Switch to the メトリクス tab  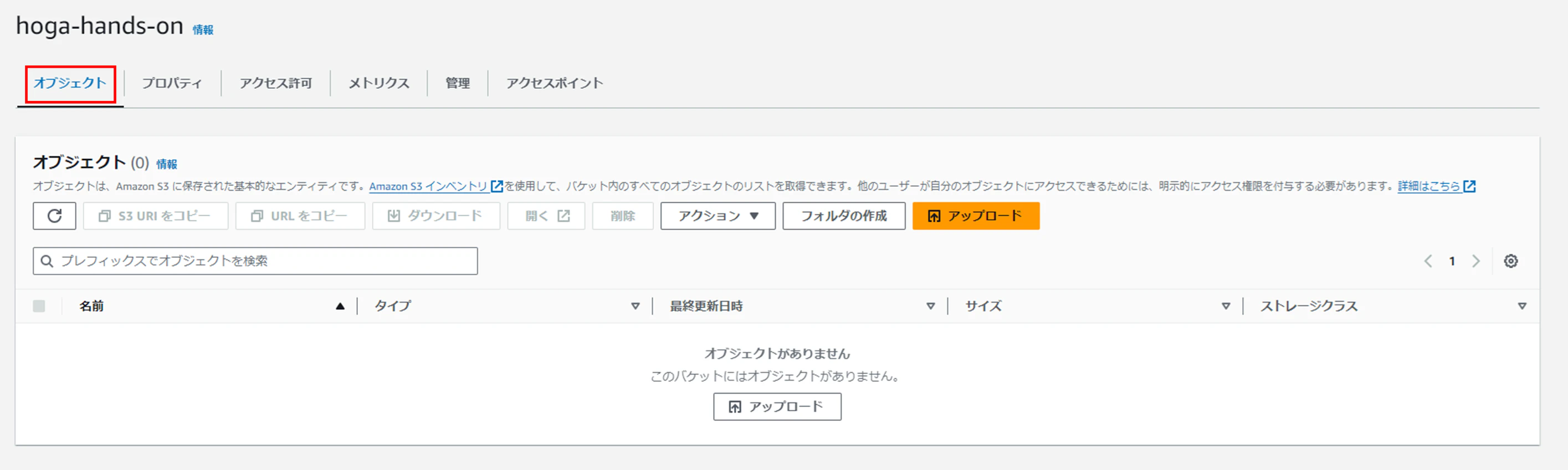click(378, 83)
